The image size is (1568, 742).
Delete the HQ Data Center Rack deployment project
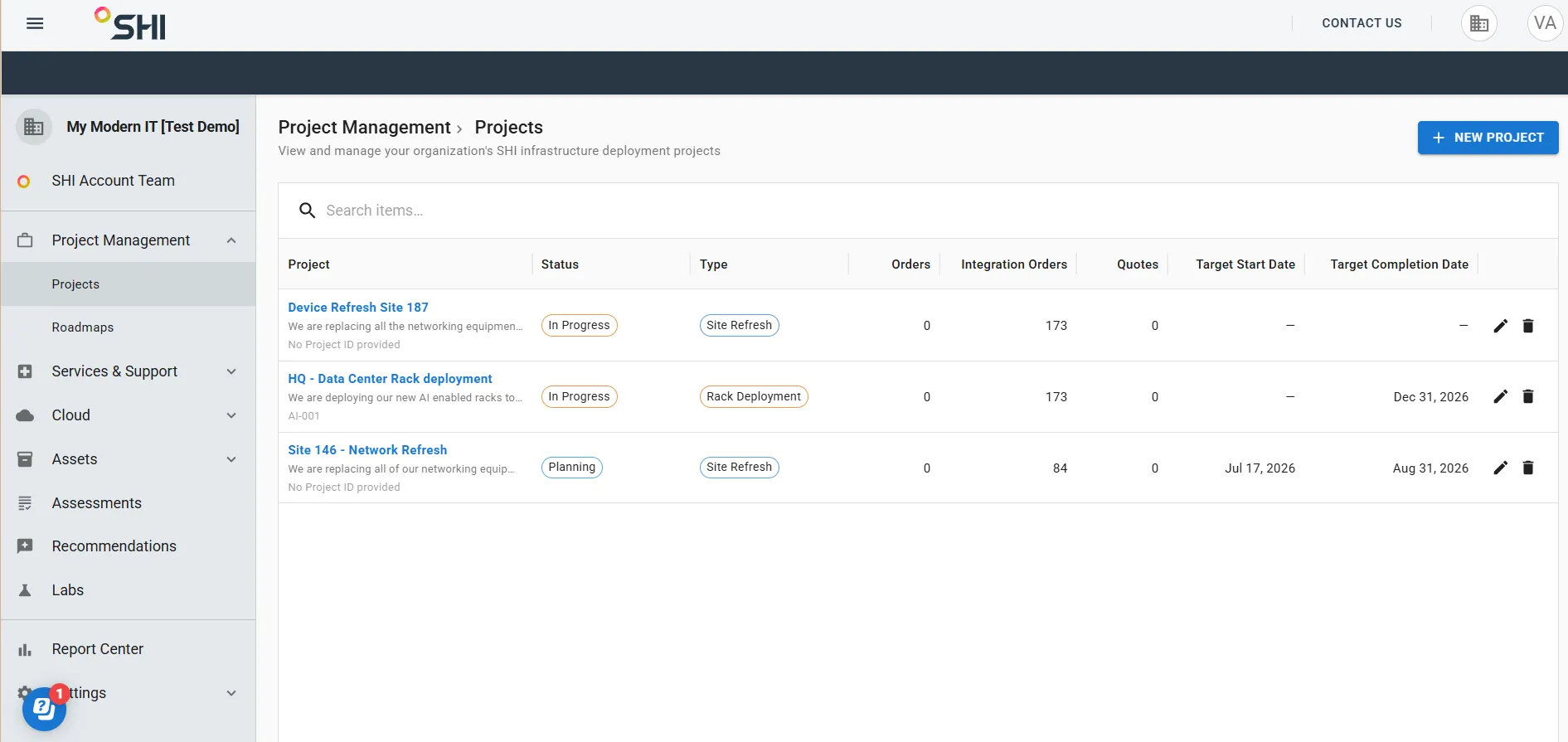1528,397
